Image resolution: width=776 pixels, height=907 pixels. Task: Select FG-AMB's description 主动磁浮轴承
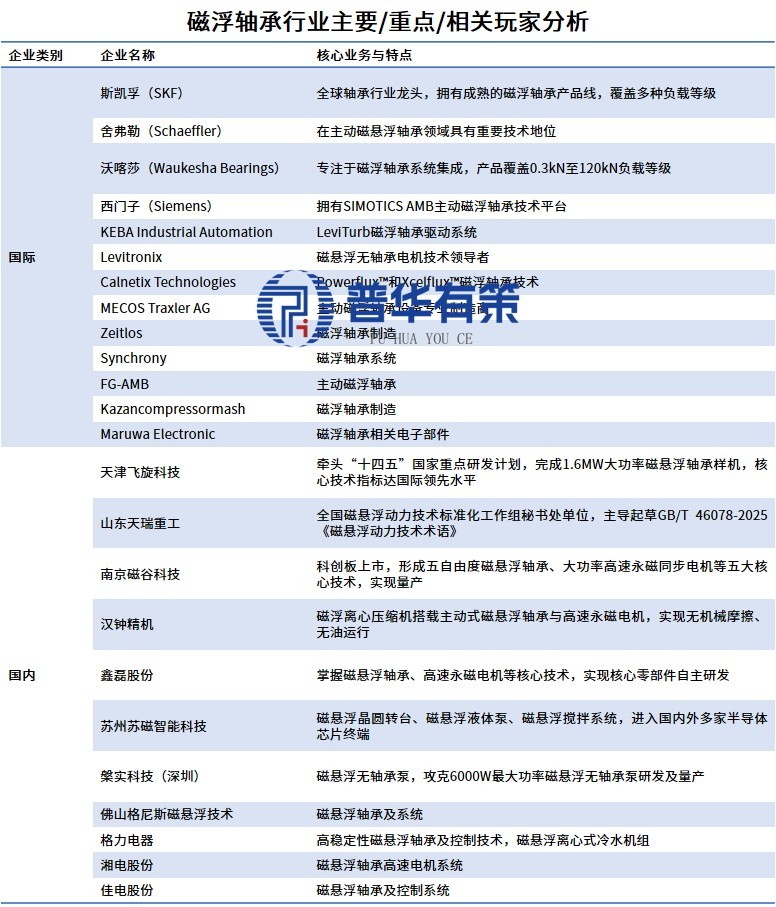357,384
